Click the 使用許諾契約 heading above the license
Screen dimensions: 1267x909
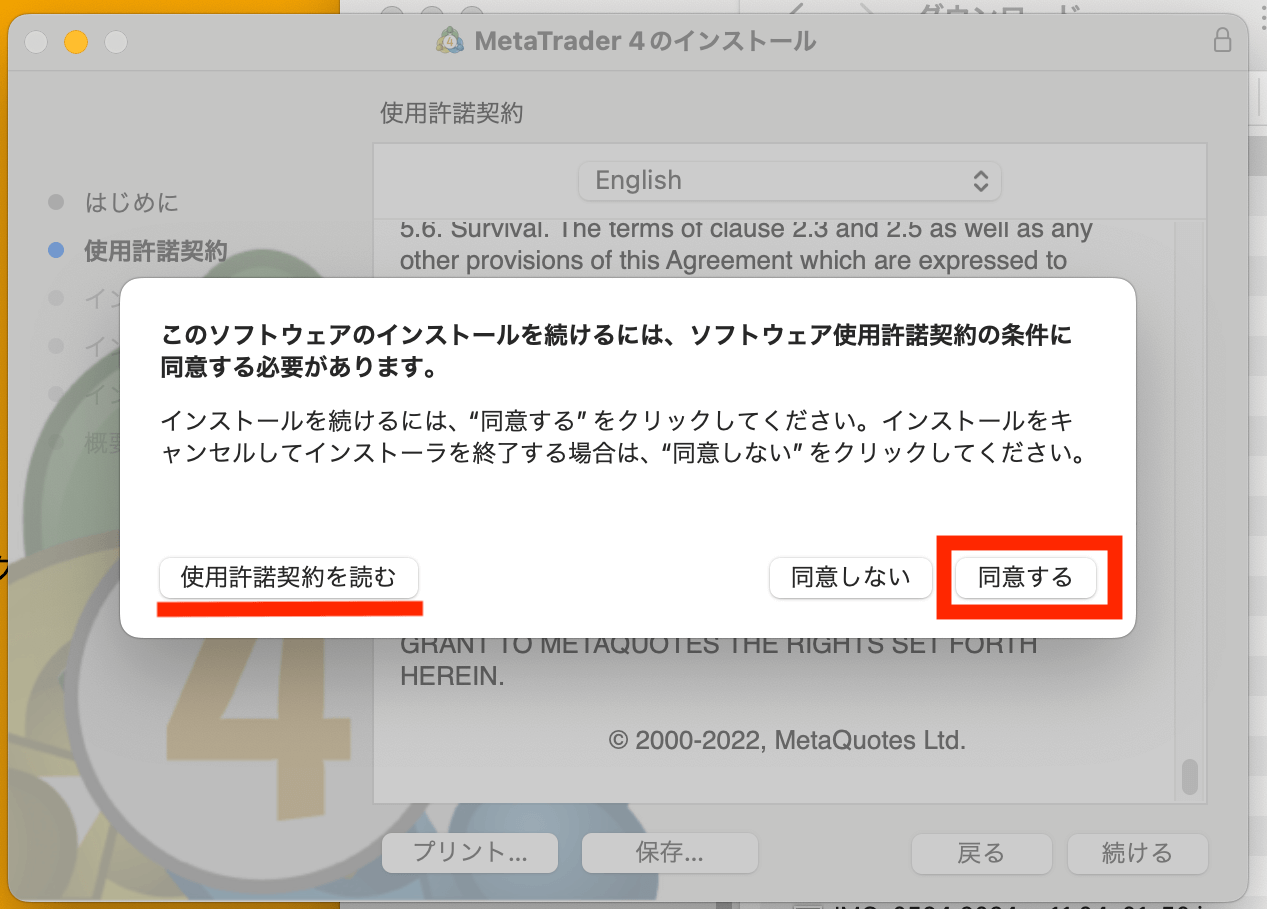click(x=452, y=113)
